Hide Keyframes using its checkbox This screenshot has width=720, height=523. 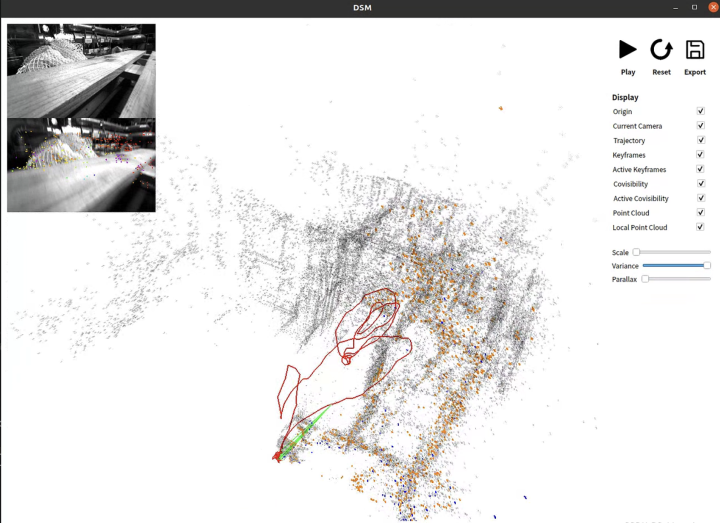pyautogui.click(x=700, y=155)
